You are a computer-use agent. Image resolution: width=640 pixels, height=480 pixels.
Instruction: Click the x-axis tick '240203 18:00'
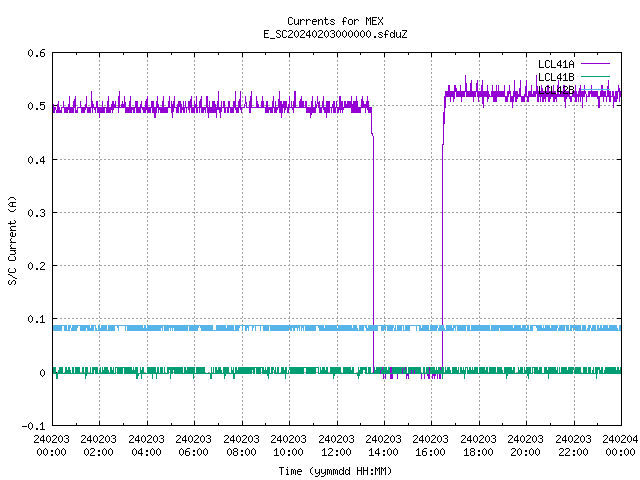[478, 446]
